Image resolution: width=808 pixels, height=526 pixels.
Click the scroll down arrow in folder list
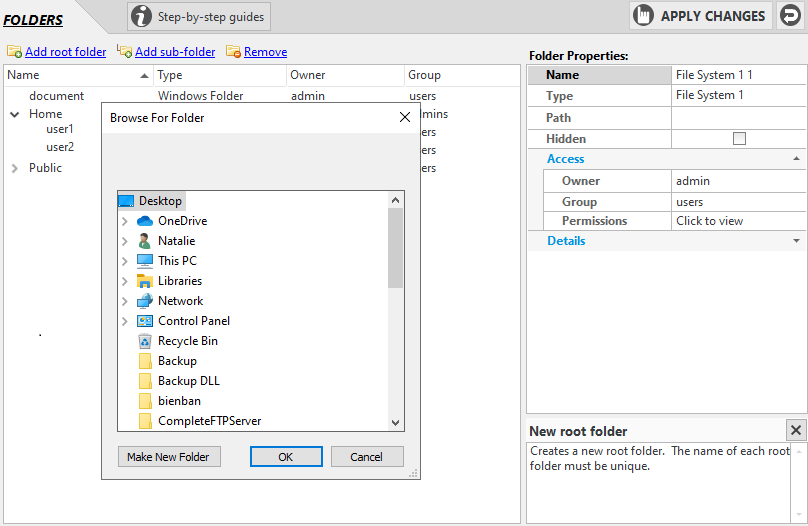point(396,423)
